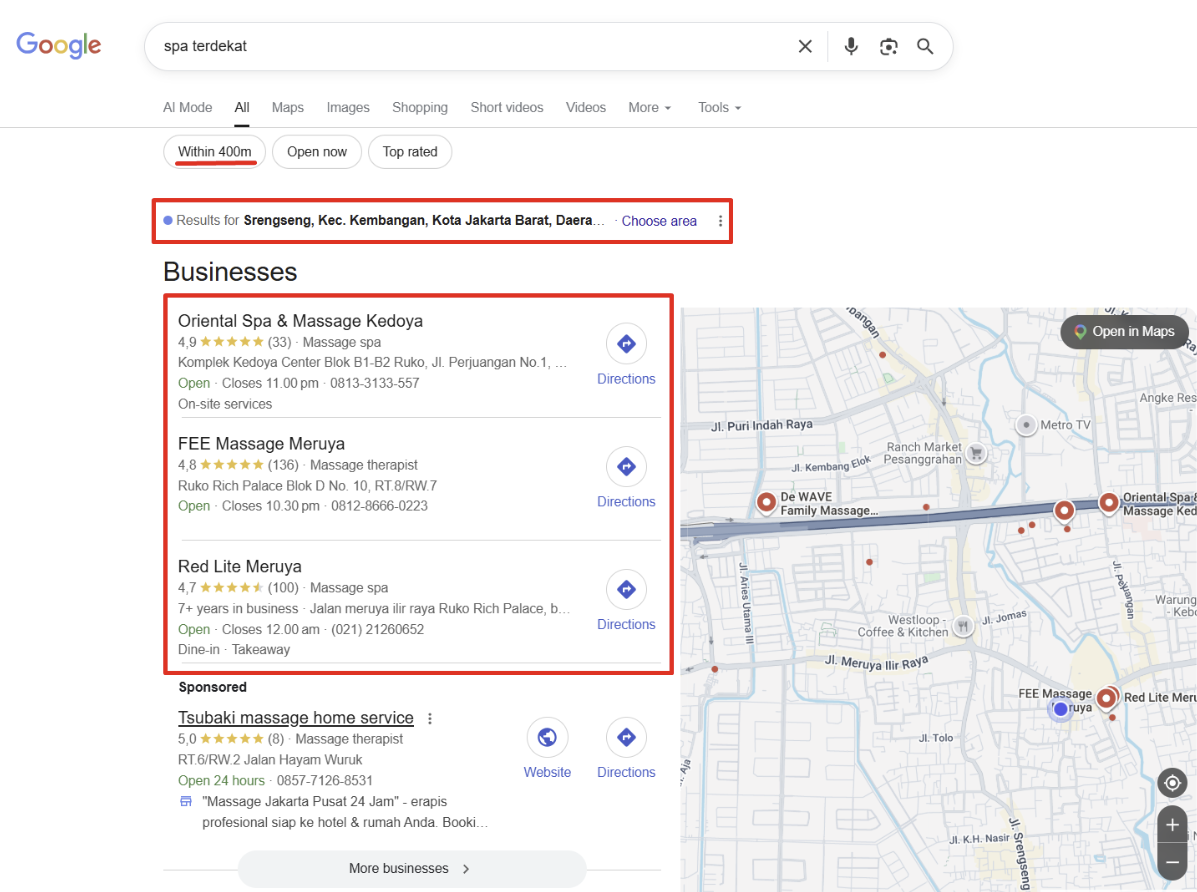Click the Red Lite Meruya map label
This screenshot has width=1197, height=892.
1160,697
